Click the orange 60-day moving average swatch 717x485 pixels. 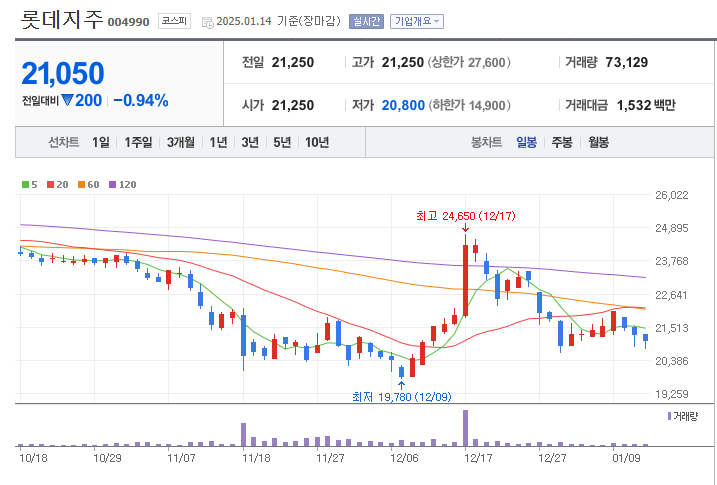(x=81, y=185)
